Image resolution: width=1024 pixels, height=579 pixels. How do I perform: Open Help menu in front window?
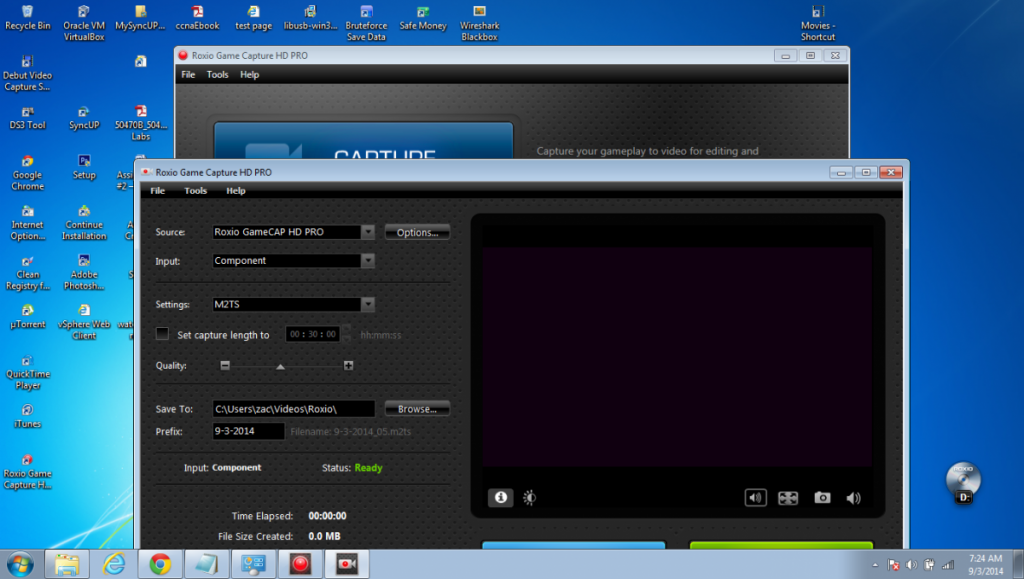click(236, 191)
